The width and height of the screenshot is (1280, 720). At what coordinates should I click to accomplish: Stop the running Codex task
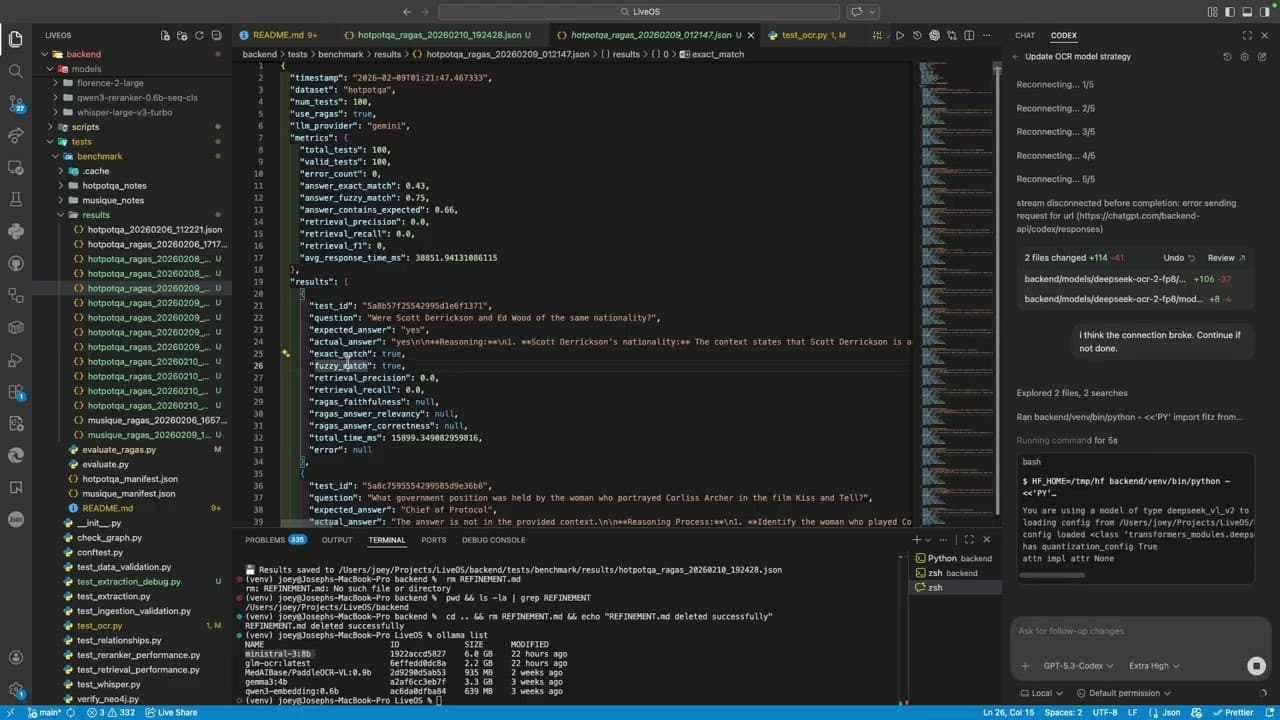1256,666
